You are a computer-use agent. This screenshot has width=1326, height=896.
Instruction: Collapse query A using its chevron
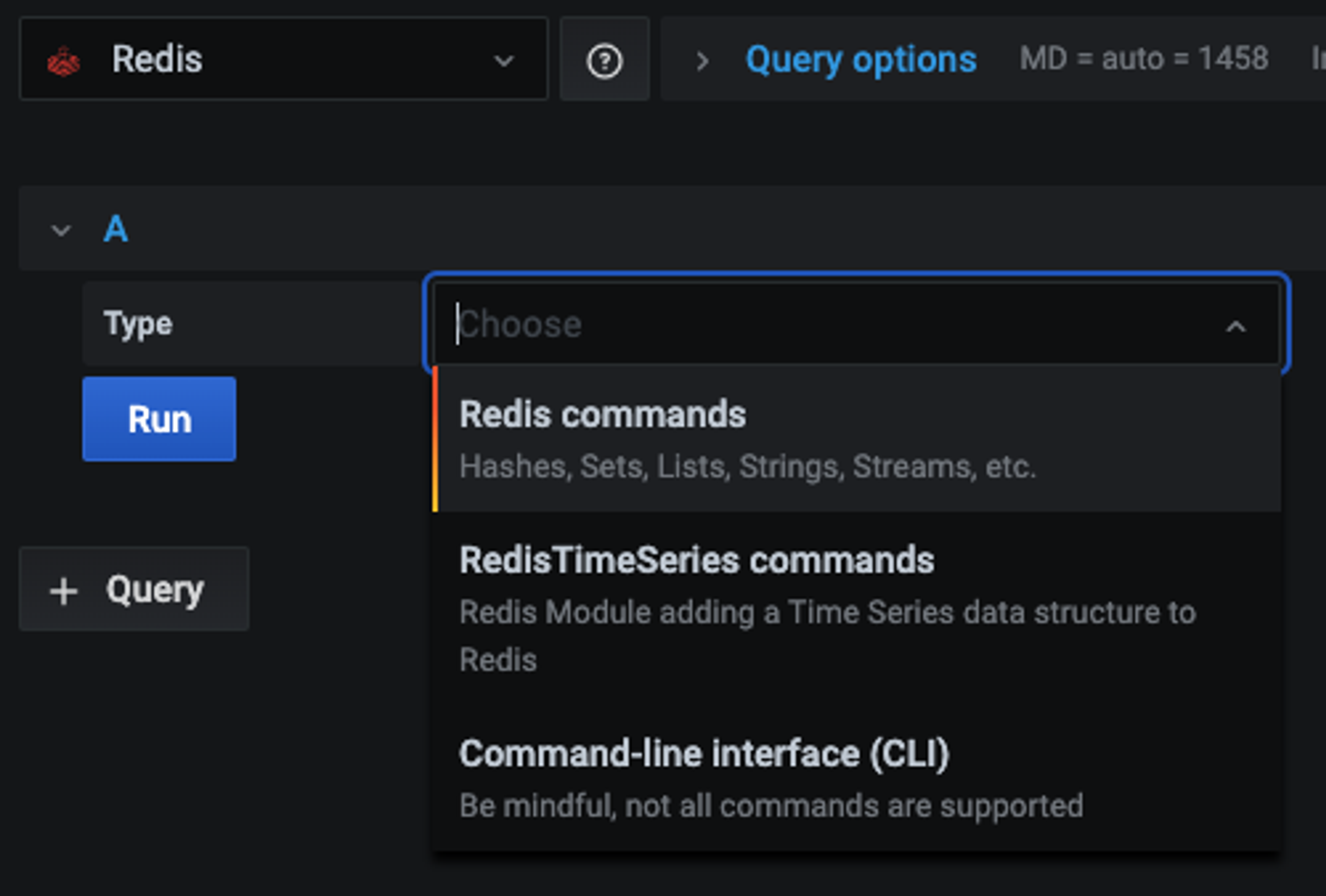61,230
